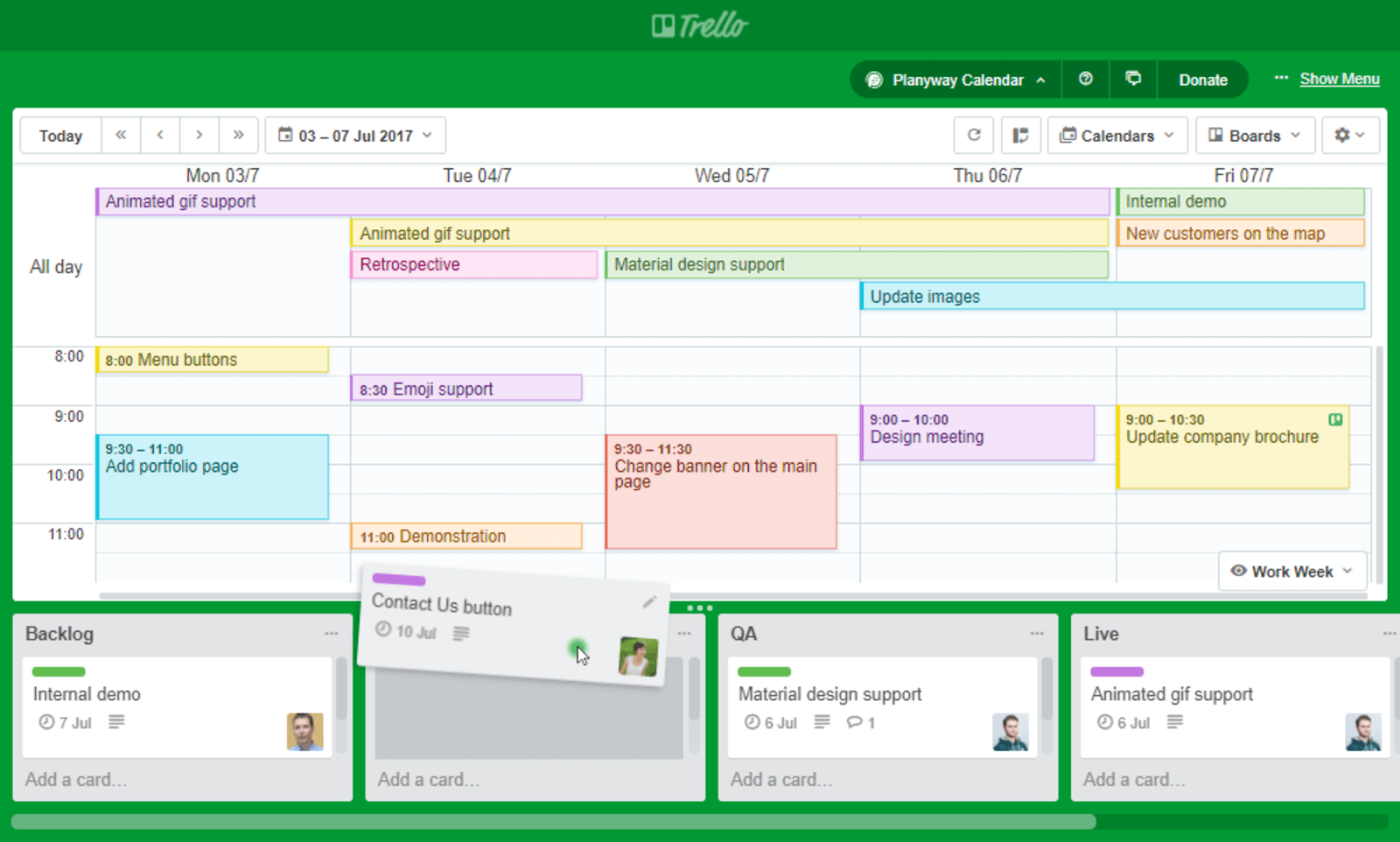
Task: Click the Mon 03/7 day header
Action: coord(222,175)
